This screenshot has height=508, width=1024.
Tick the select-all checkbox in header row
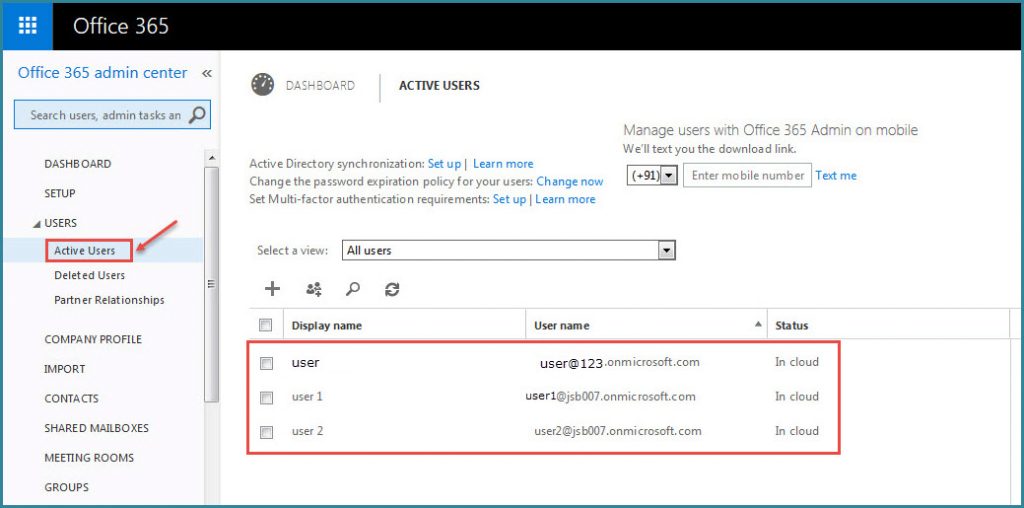[x=266, y=325]
